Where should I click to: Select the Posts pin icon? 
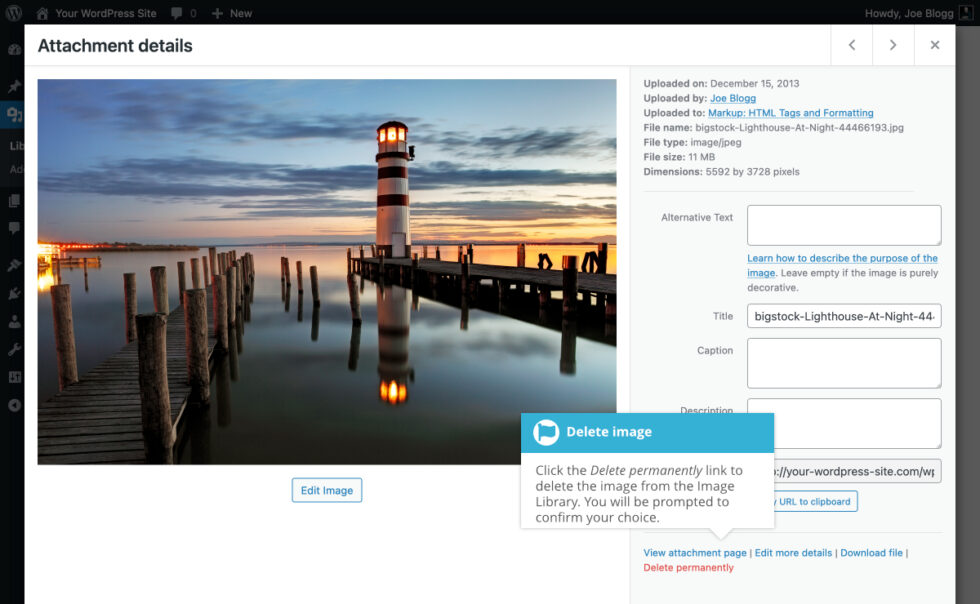click(x=13, y=86)
